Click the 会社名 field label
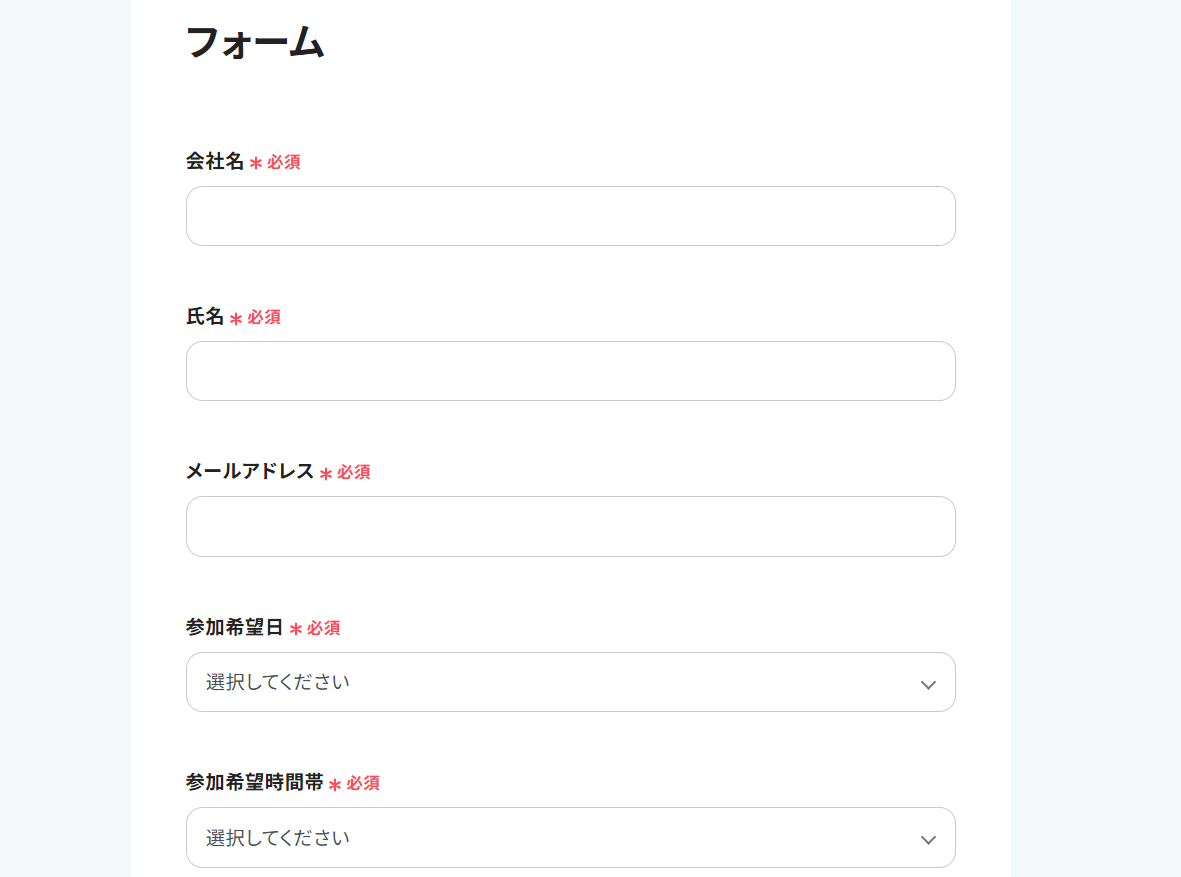Viewport: 1181px width, 877px height. click(215, 161)
